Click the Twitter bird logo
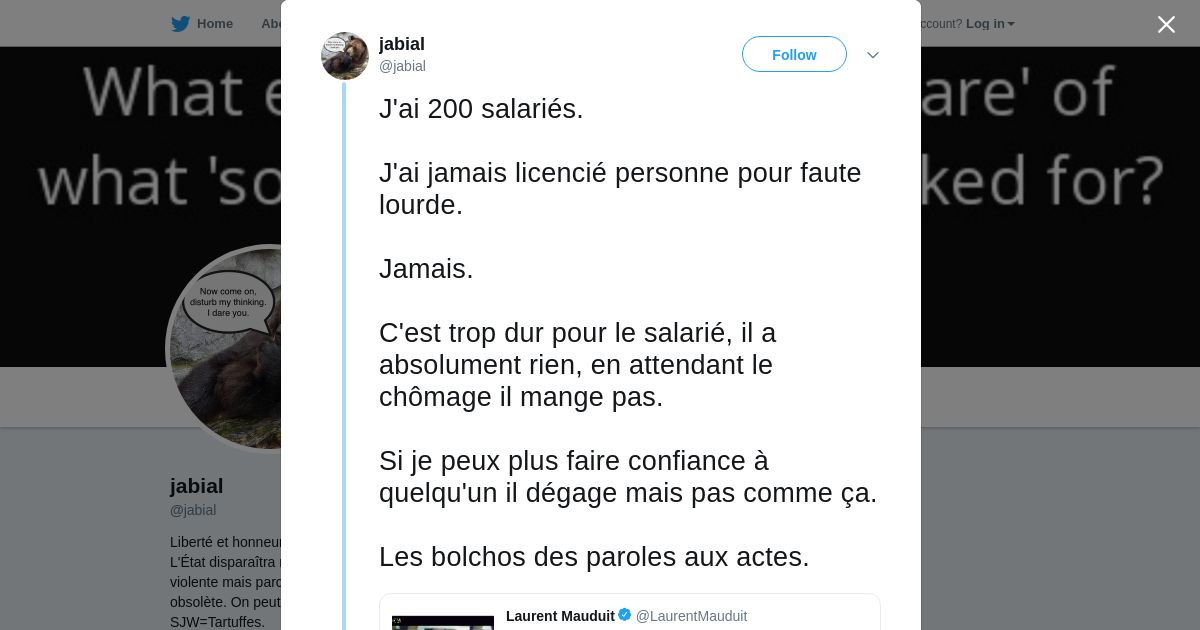1200x630 pixels. [180, 24]
